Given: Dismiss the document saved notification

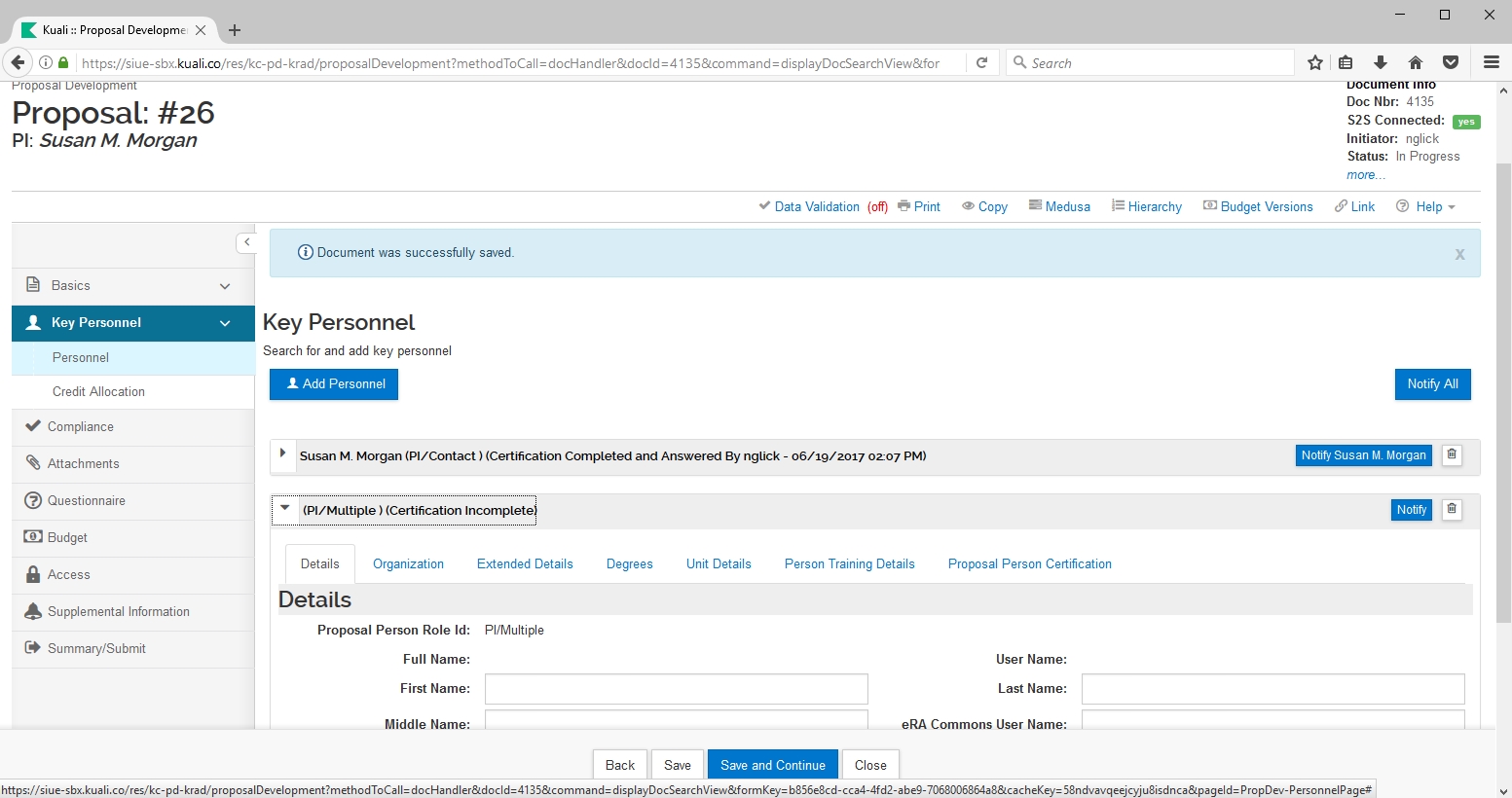Looking at the screenshot, I should [1459, 254].
